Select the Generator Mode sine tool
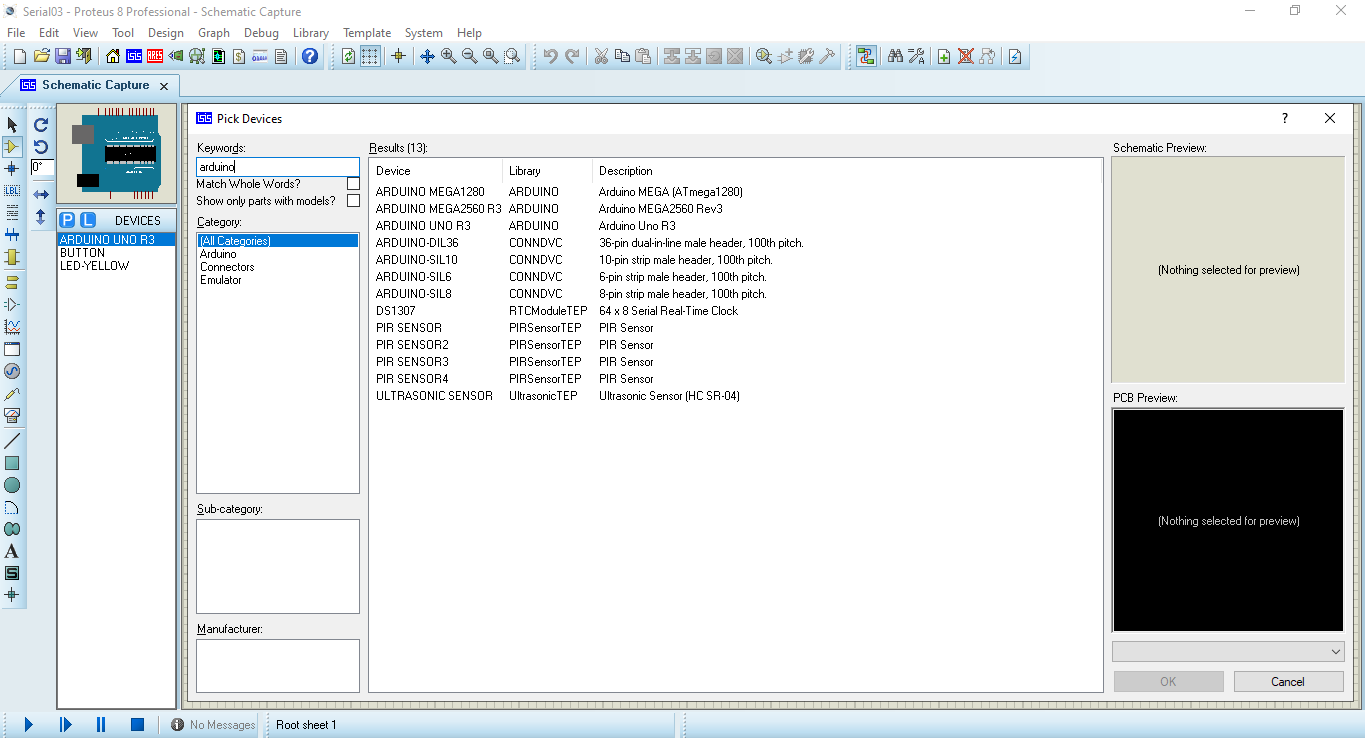The width and height of the screenshot is (1365, 738). (x=12, y=371)
